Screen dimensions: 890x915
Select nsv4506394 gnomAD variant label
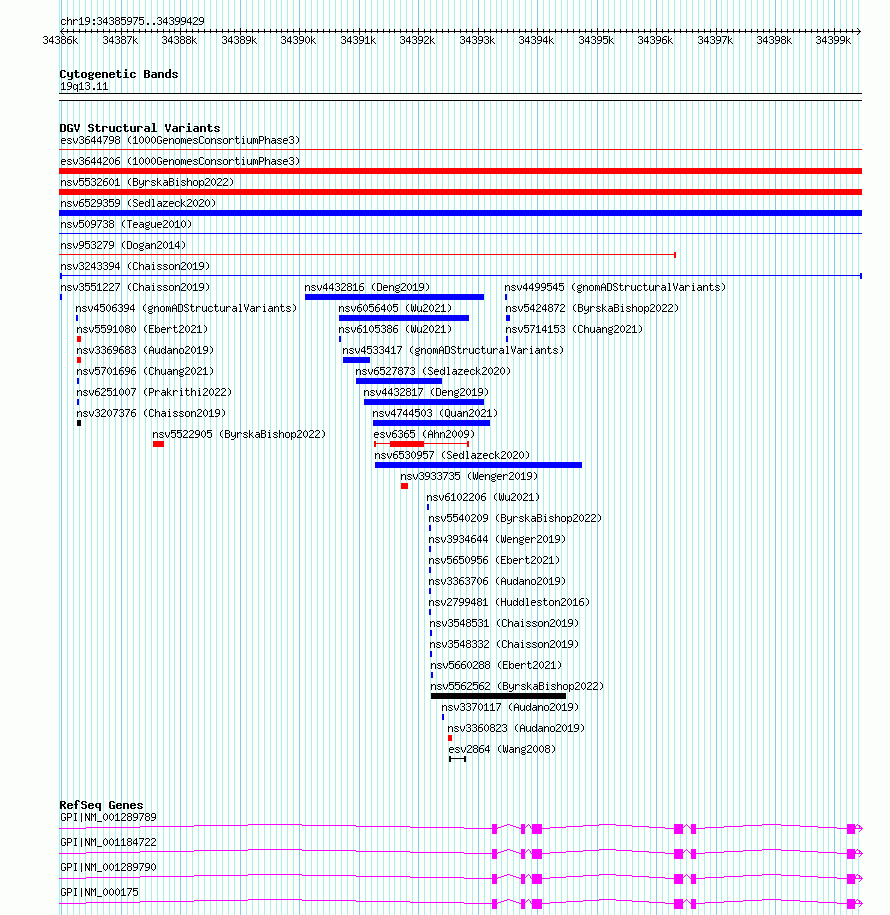pyautogui.click(x=186, y=309)
